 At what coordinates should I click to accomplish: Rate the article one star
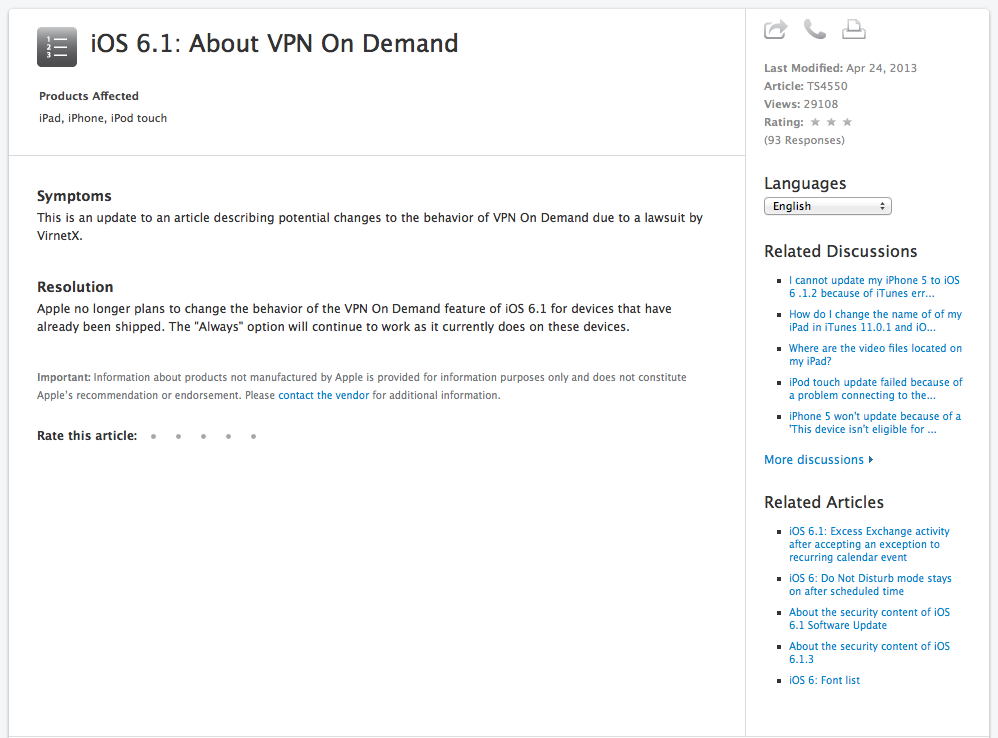pos(153,436)
